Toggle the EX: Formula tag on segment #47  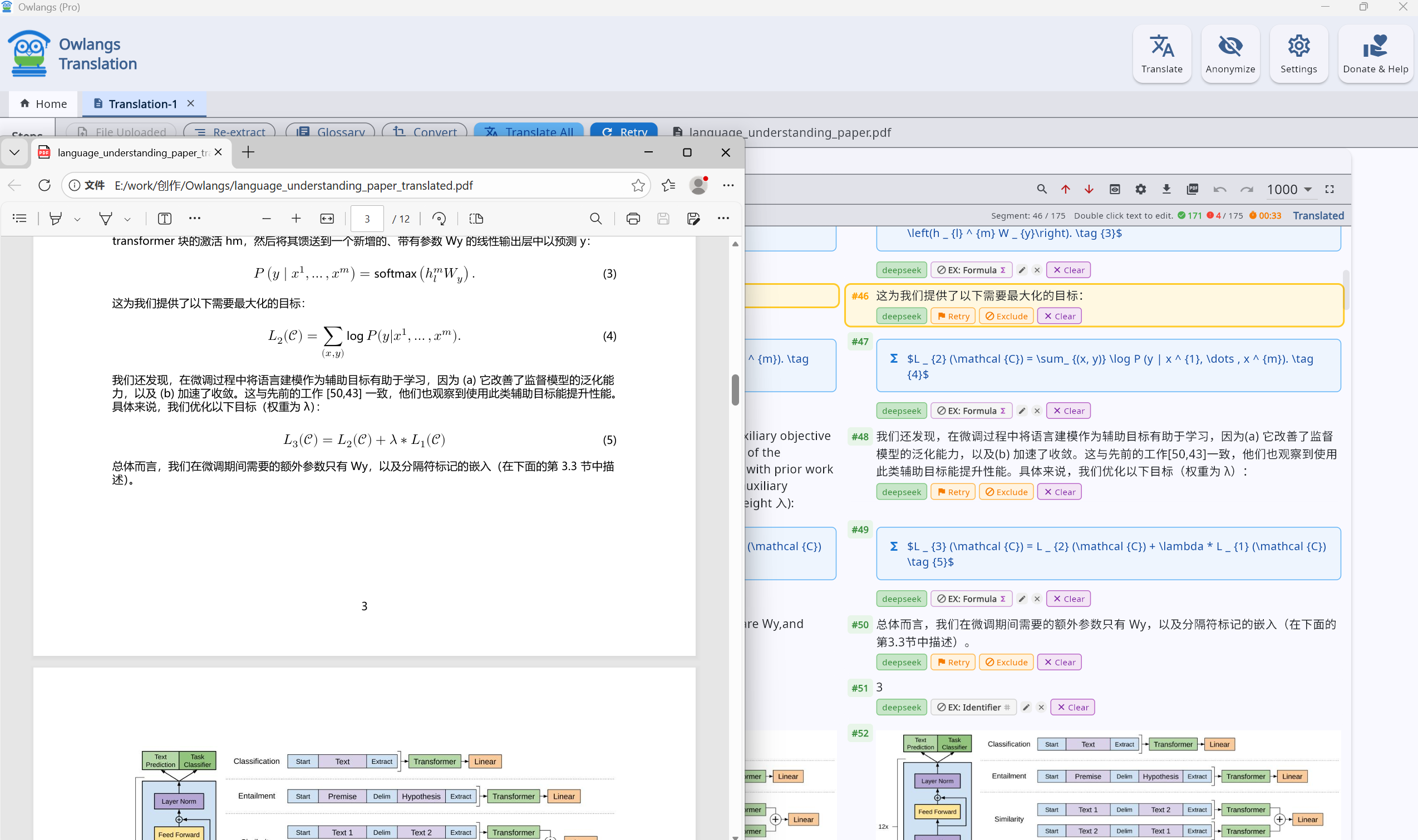pos(971,411)
